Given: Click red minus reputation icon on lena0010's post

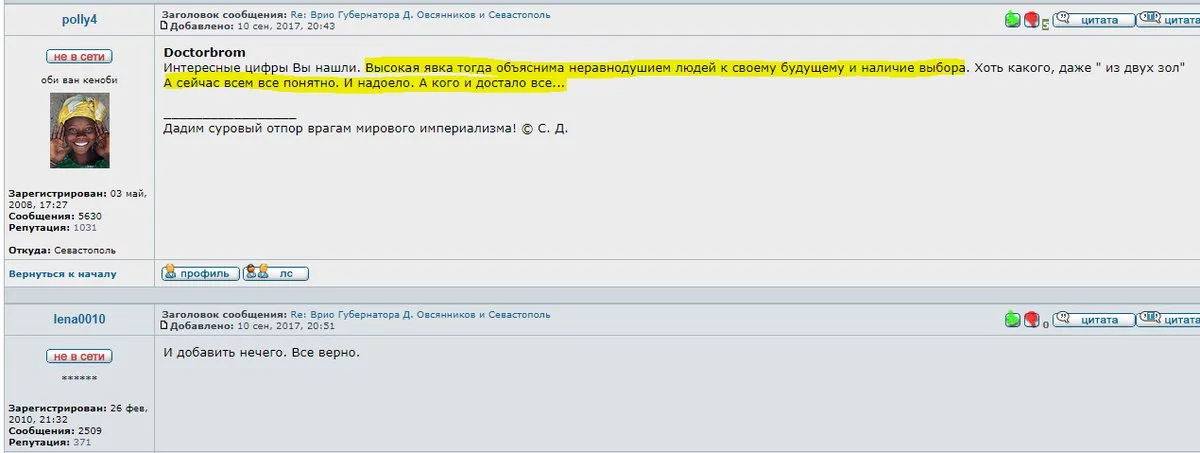Looking at the screenshot, I should point(1031,320).
